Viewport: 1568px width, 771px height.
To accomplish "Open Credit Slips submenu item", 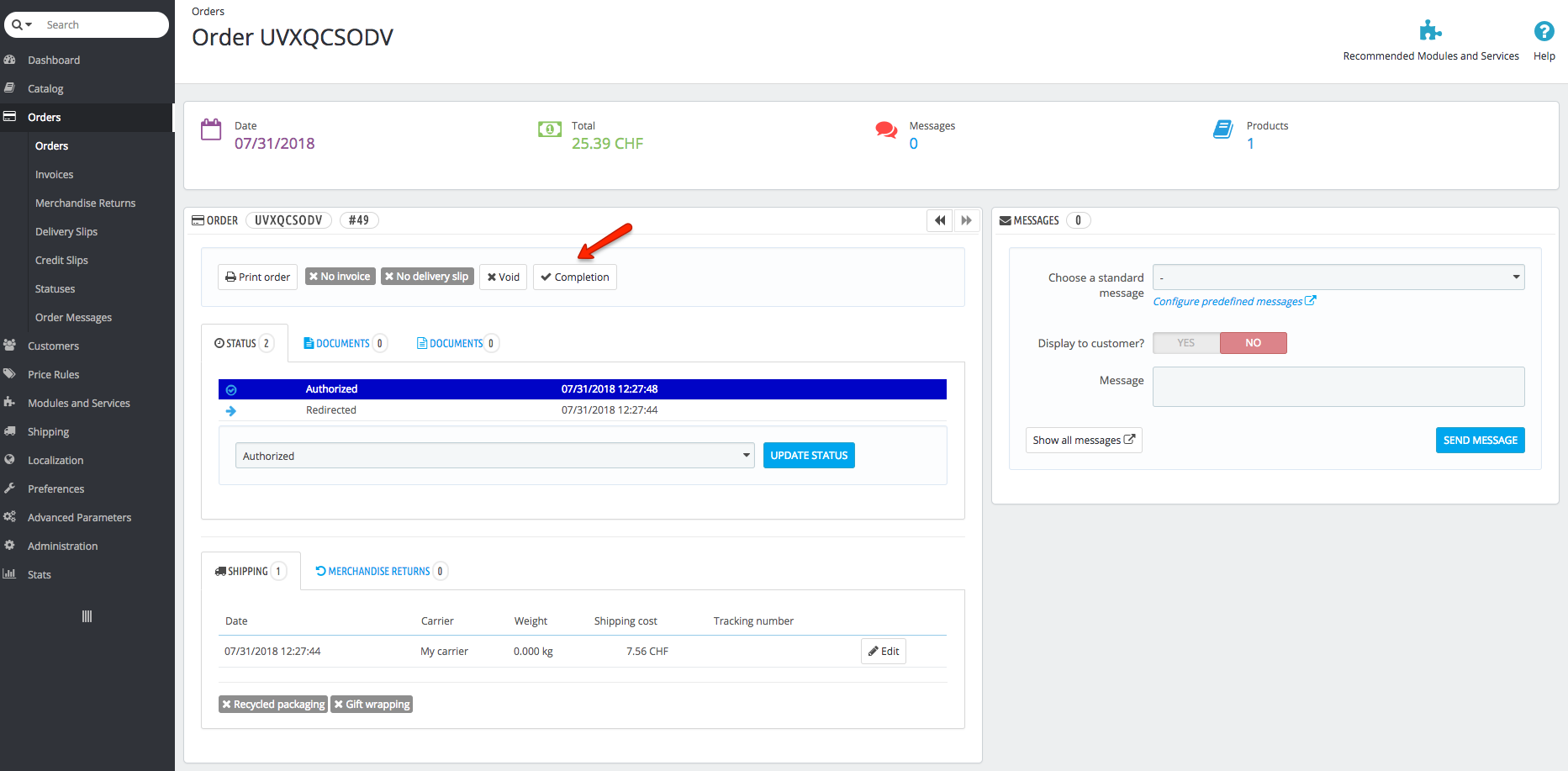I will tap(61, 260).
